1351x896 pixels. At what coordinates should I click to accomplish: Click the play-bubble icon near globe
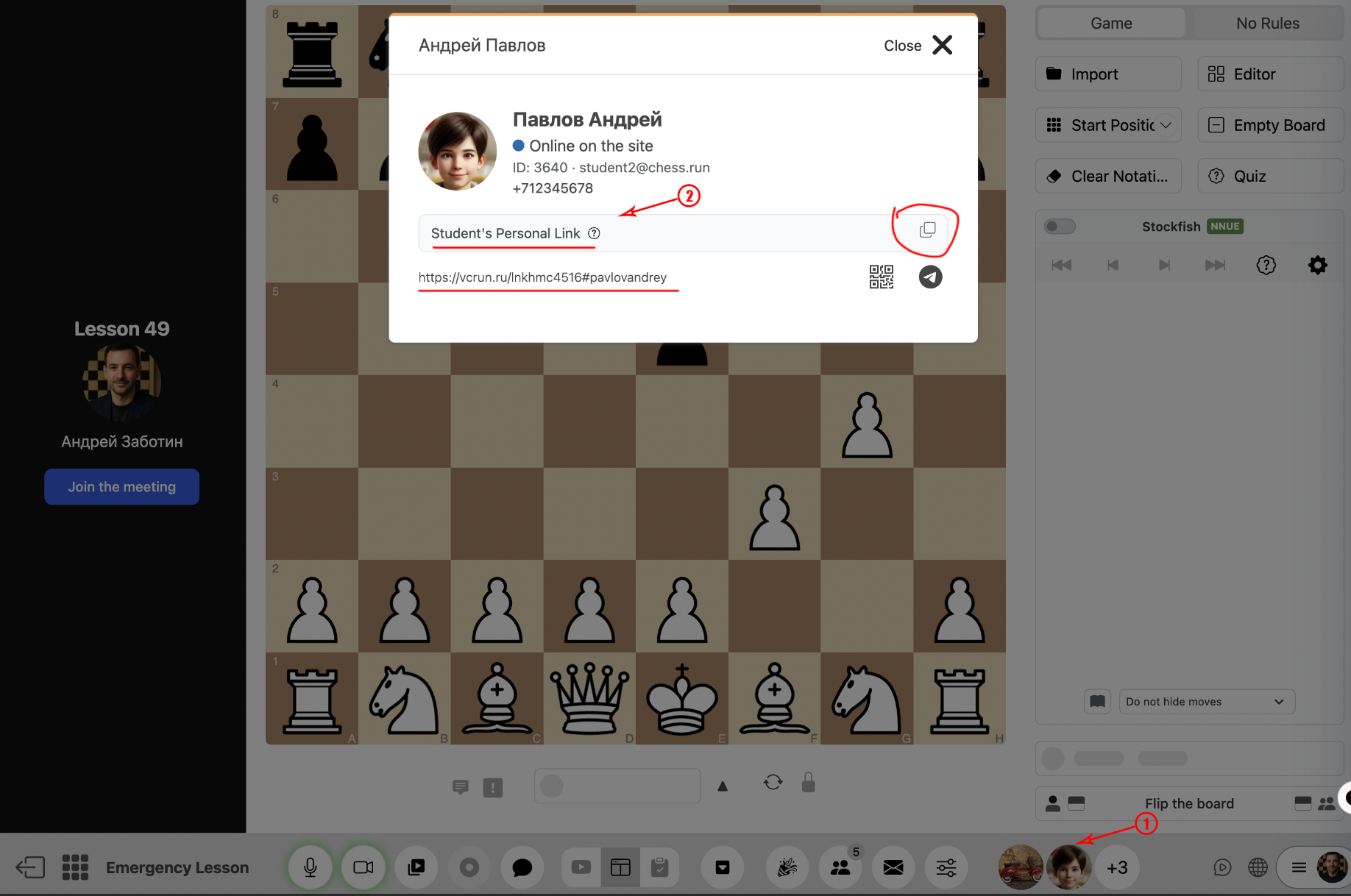pyautogui.click(x=1222, y=867)
